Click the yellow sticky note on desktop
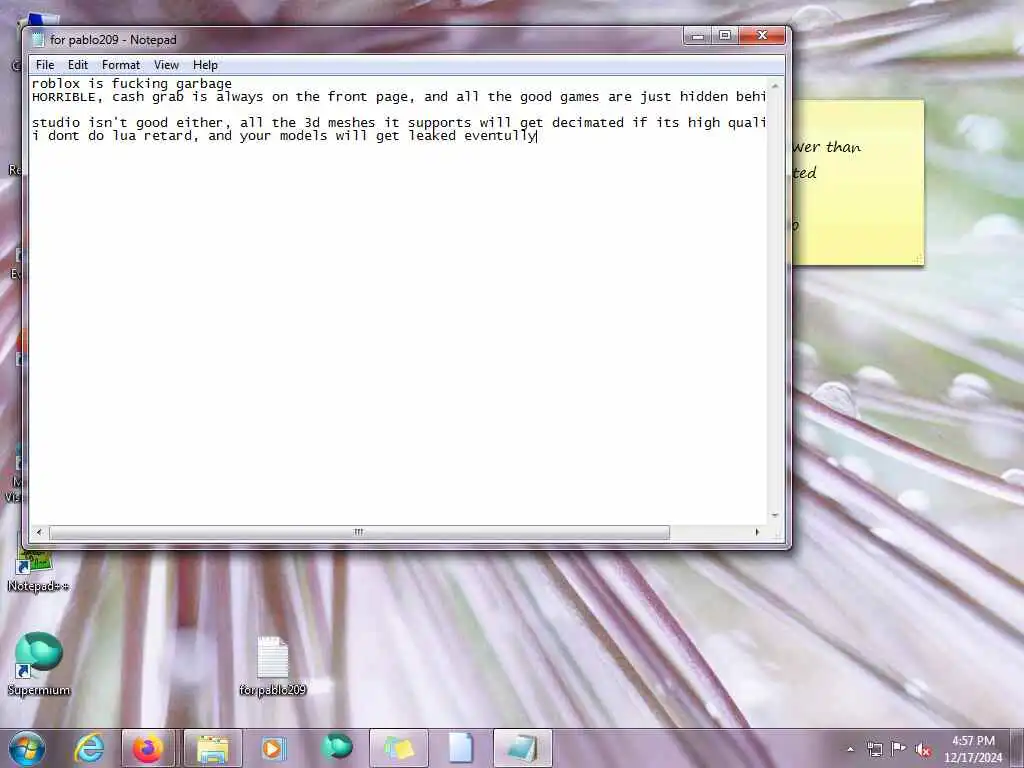The image size is (1024, 768). 857,183
